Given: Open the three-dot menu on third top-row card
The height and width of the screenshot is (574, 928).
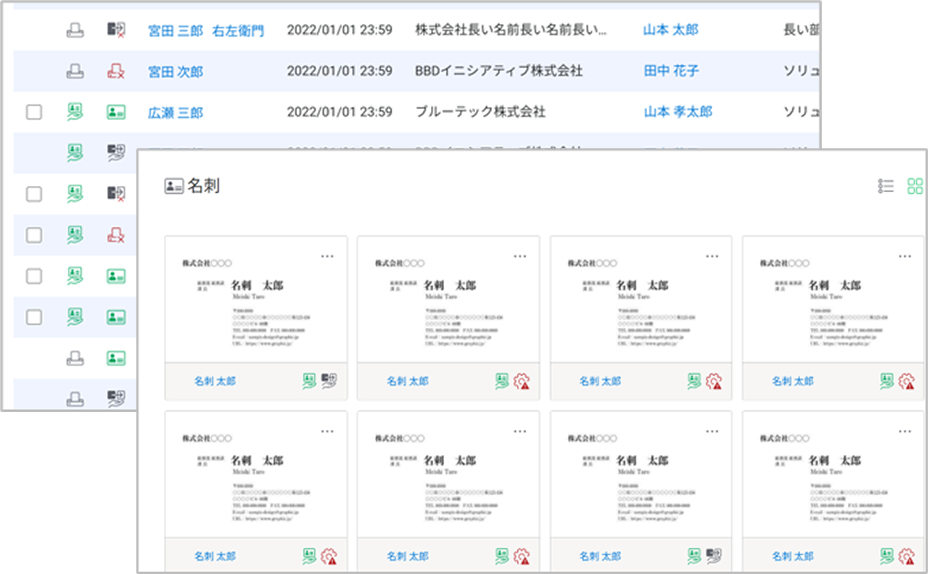Looking at the screenshot, I should pos(712,256).
